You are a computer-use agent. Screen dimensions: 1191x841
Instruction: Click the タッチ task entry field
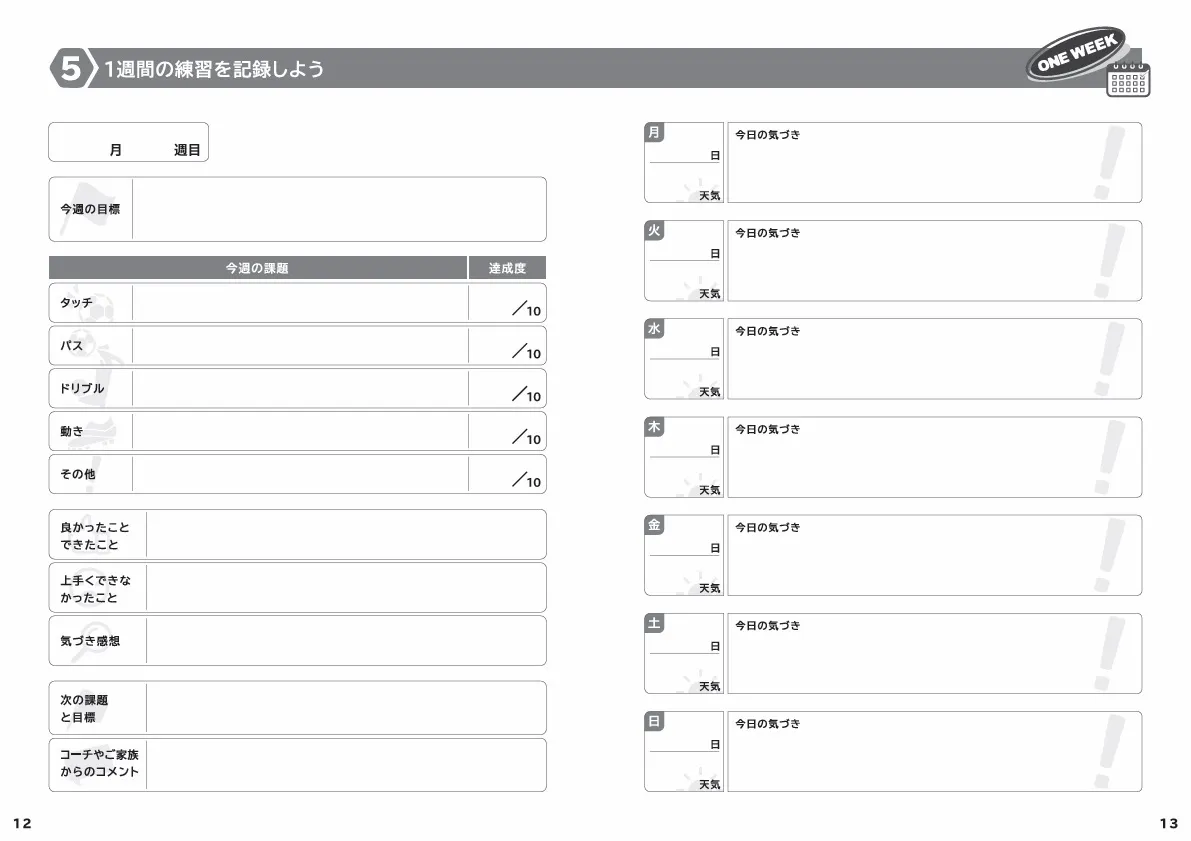click(299, 303)
